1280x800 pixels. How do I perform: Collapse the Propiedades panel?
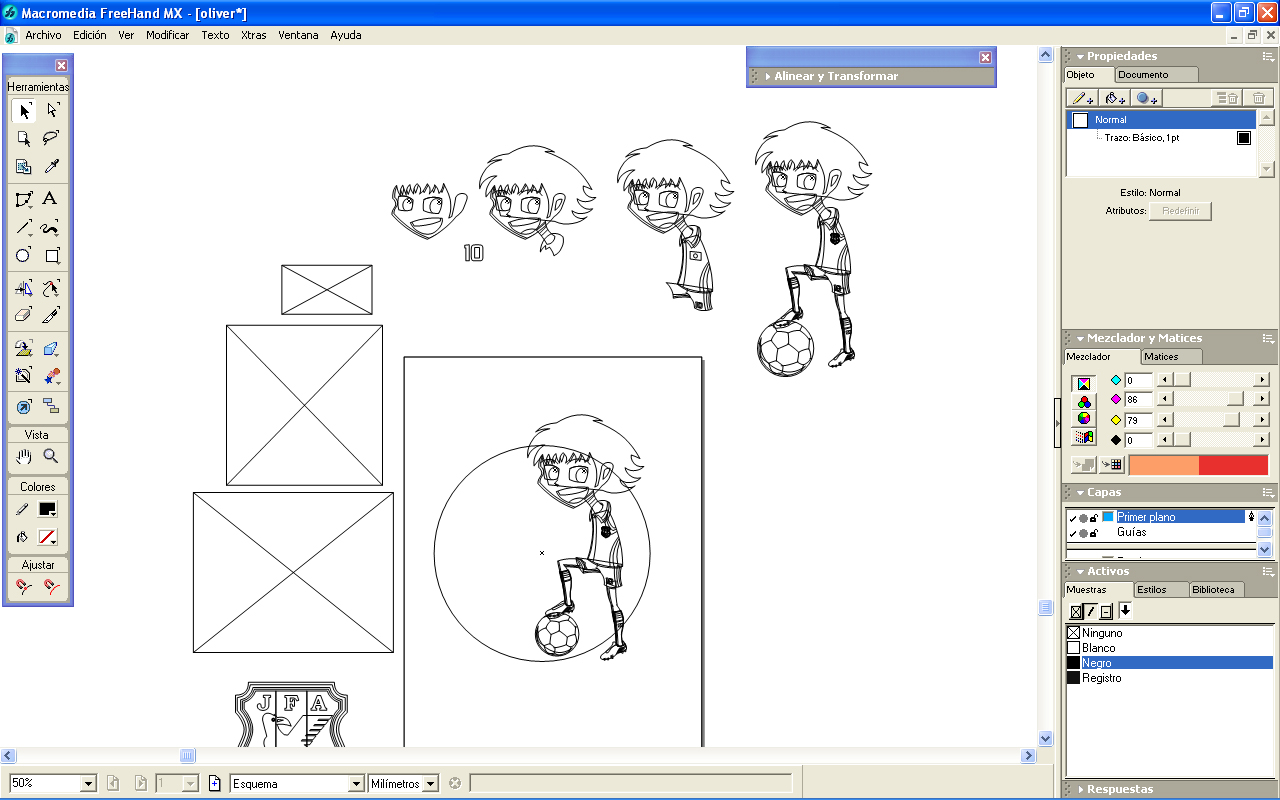pyautogui.click(x=1080, y=57)
